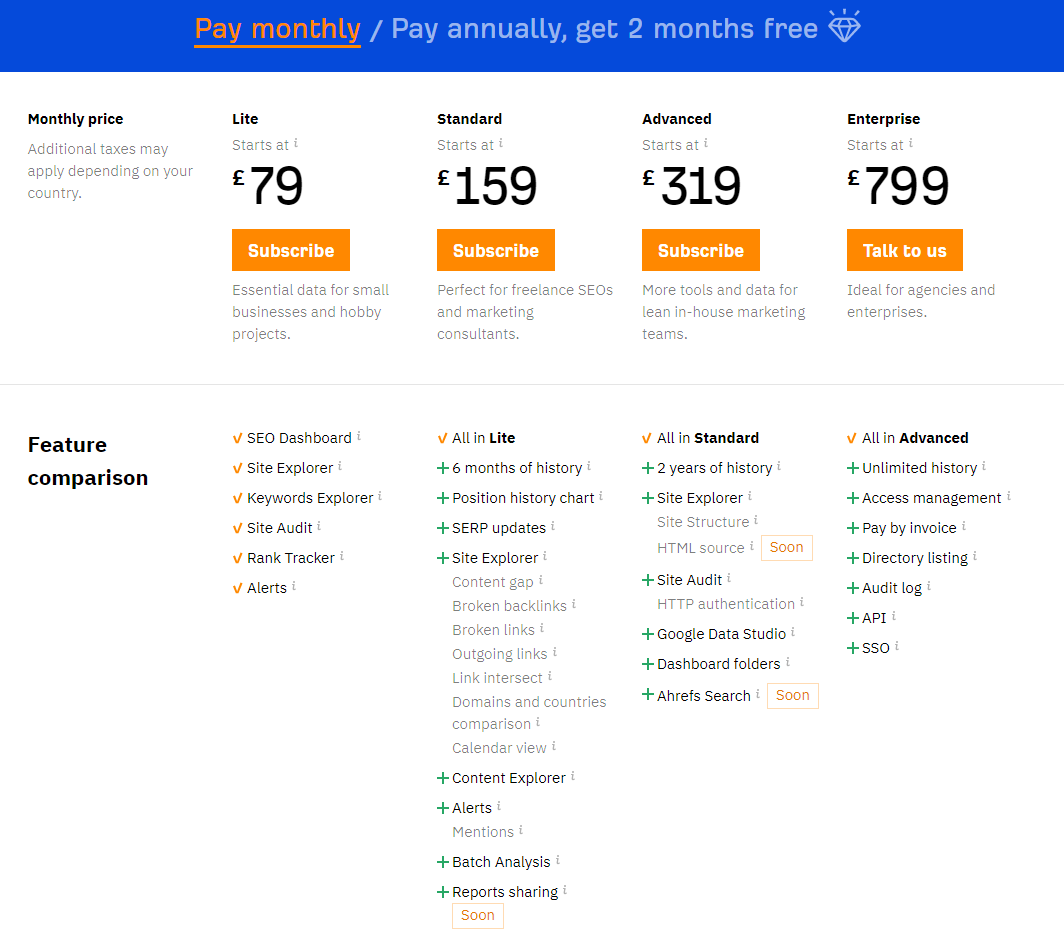
Task: Click the info icon beside 6 months of history
Action: tap(587, 464)
